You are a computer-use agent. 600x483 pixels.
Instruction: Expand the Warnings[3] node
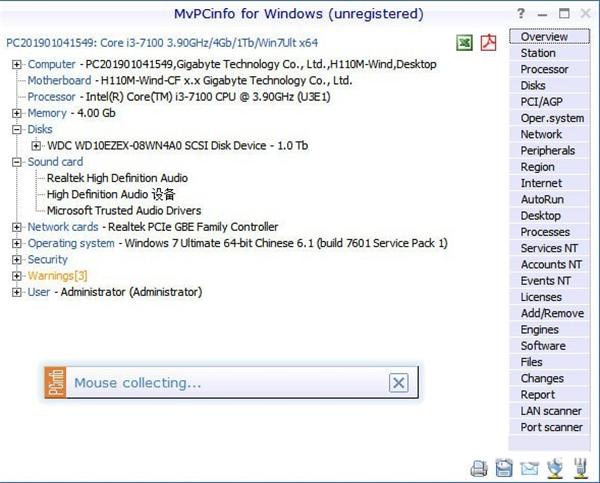16,276
